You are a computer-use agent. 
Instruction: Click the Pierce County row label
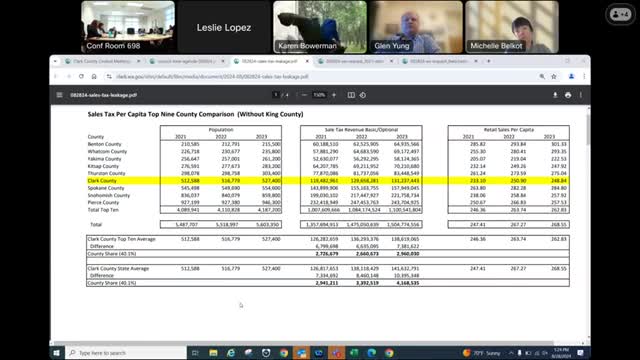tap(103, 202)
